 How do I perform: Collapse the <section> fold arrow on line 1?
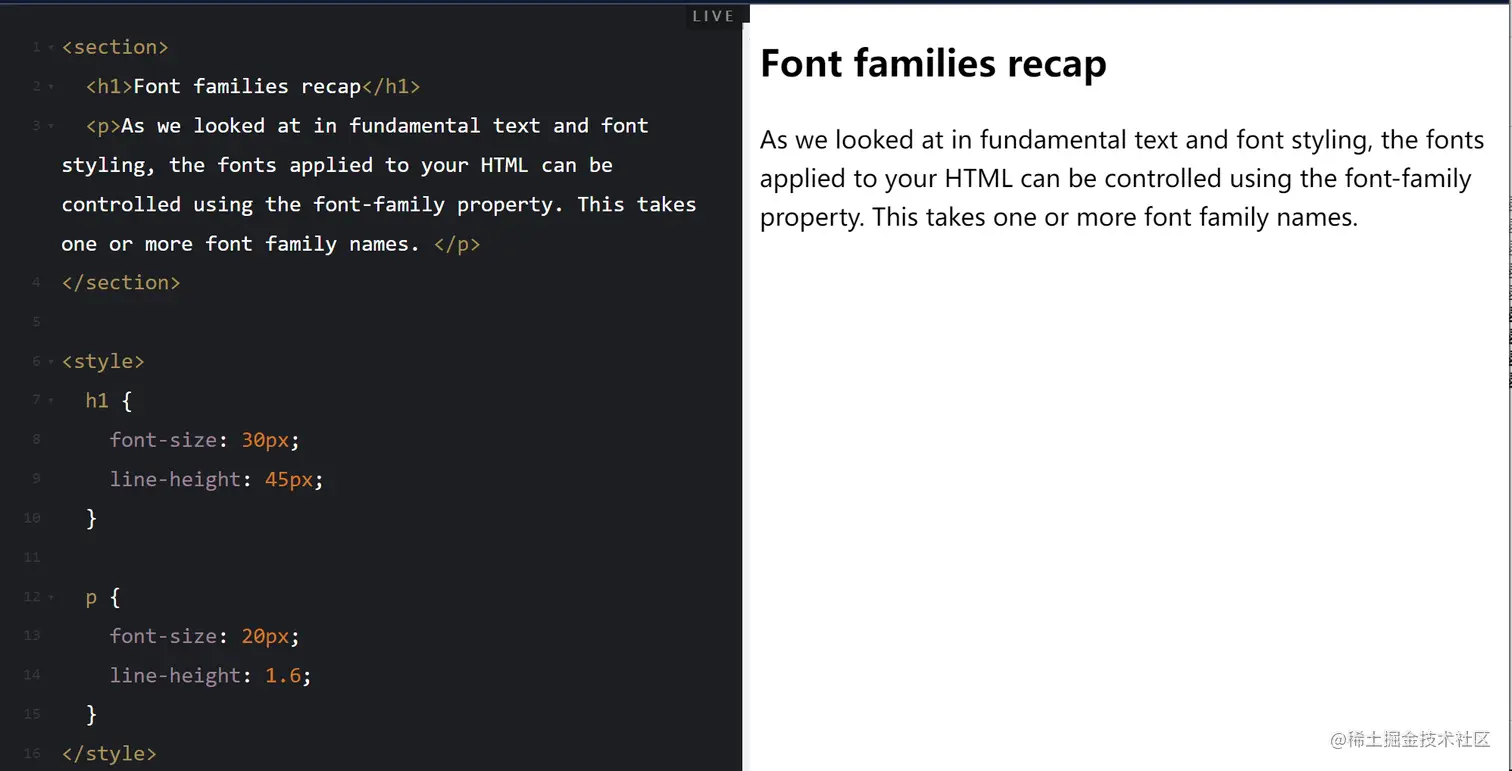51,48
